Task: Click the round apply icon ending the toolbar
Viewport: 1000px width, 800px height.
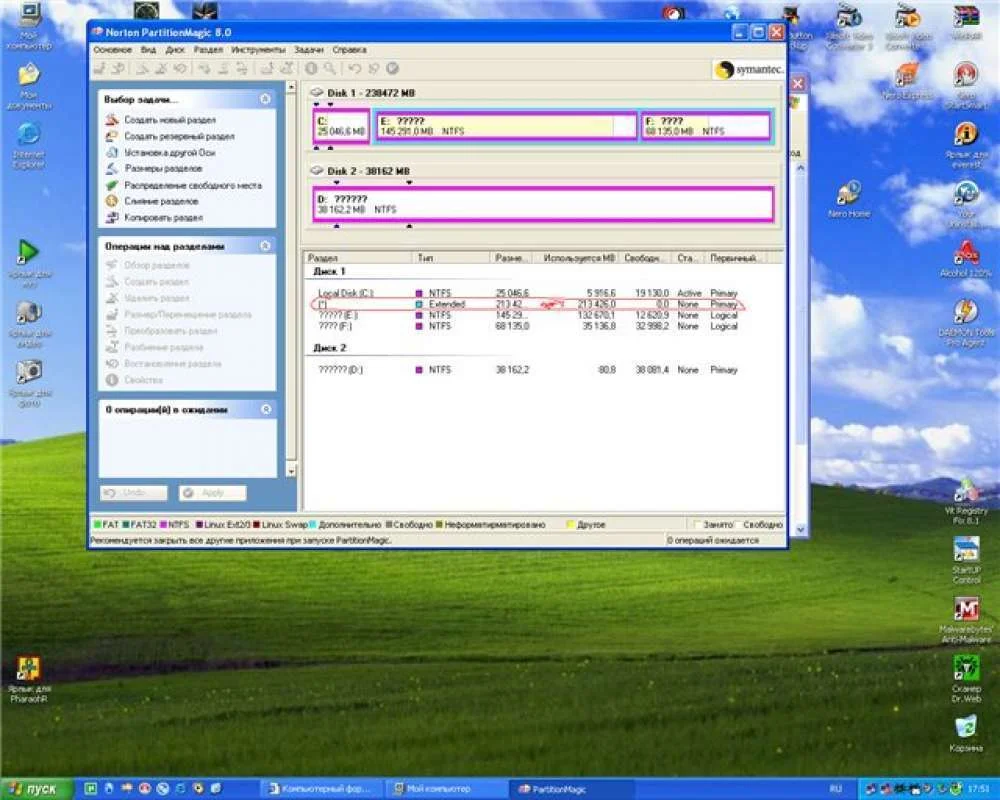Action: click(x=393, y=69)
